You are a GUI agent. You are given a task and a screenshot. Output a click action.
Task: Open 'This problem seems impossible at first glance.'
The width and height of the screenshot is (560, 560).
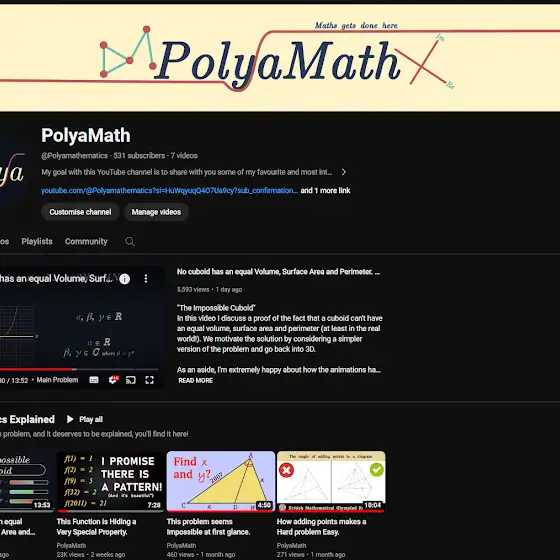click(208, 527)
